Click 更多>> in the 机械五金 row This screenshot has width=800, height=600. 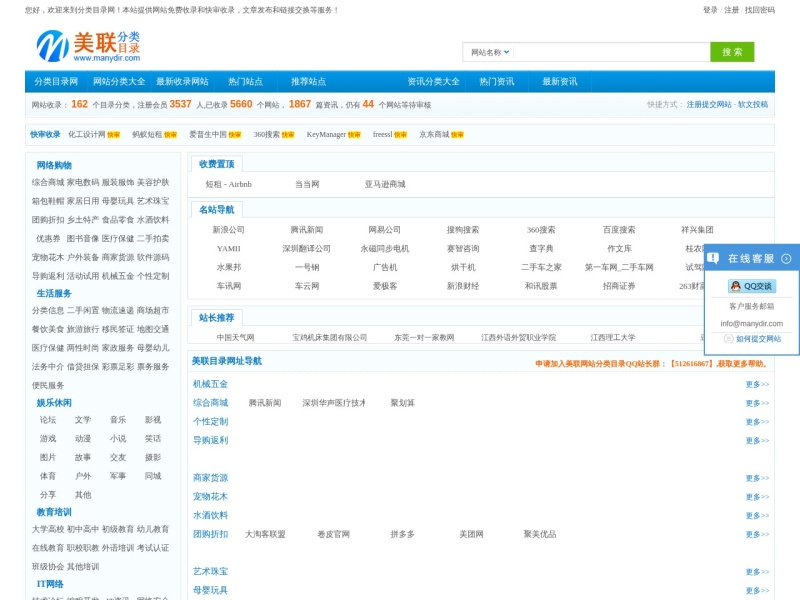[x=757, y=385]
